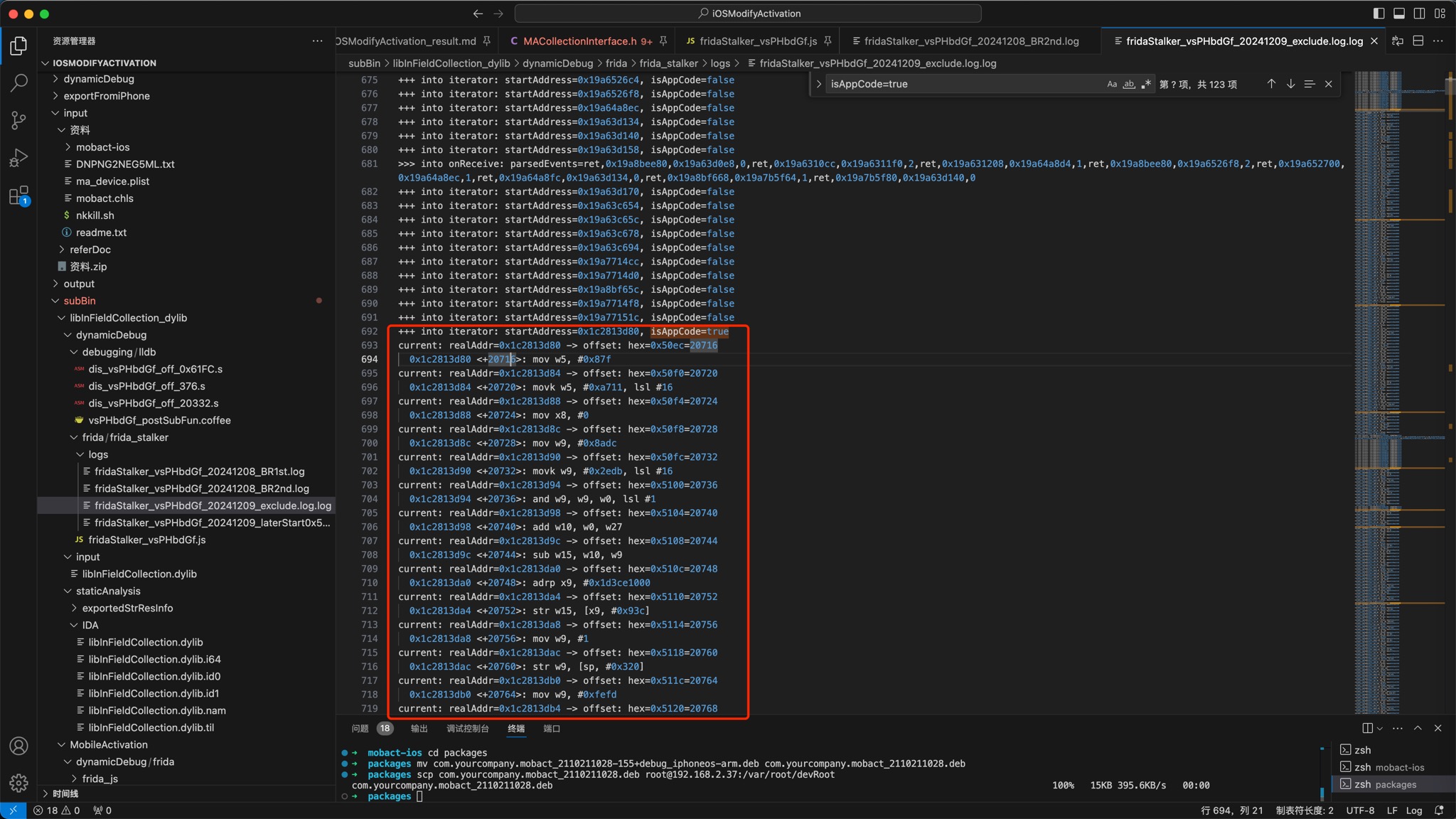Viewport: 1456px width, 819px height.
Task: Toggle Use Regular Expression in find
Action: (x=1146, y=84)
